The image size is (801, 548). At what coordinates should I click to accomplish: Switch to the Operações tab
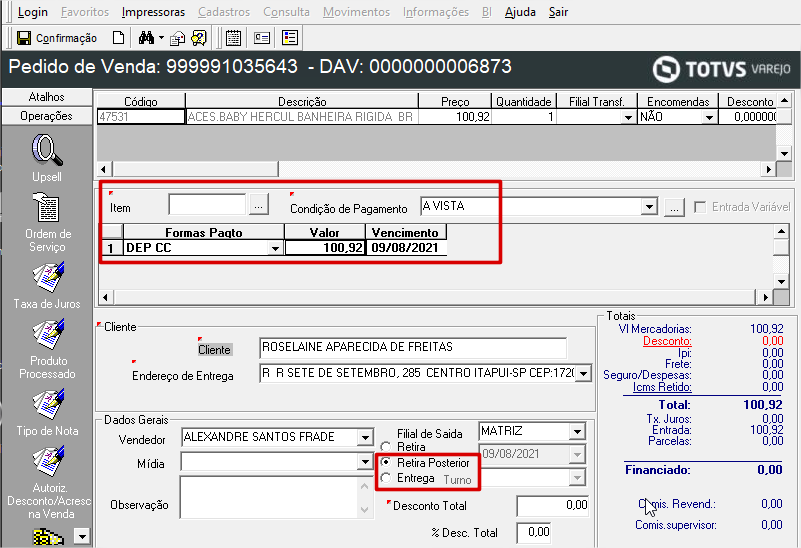coord(46,116)
